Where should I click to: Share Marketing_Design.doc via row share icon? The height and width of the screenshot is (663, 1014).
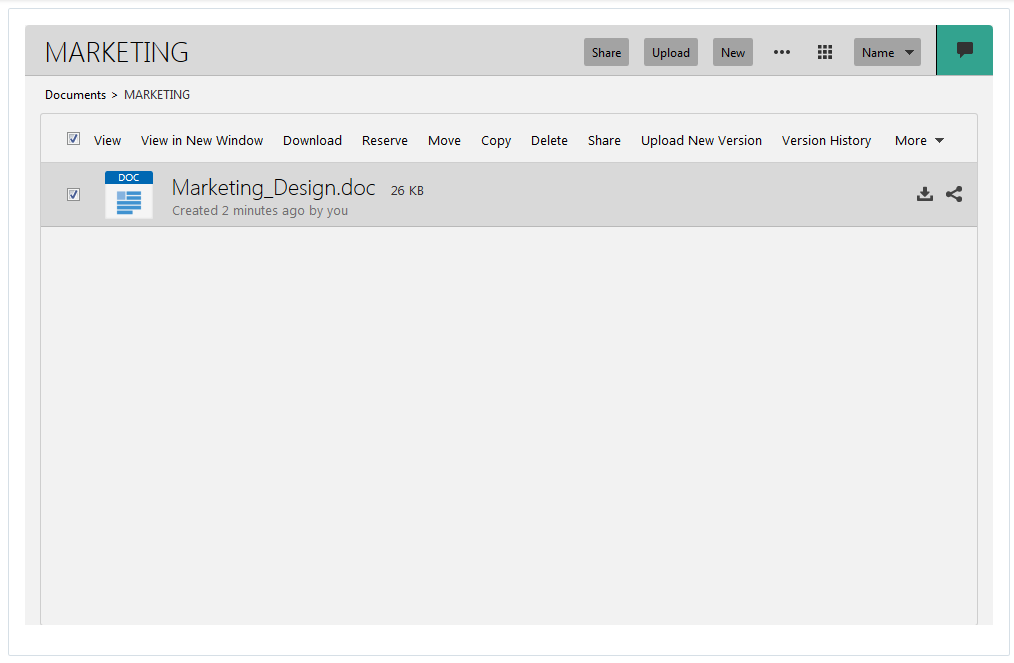coord(954,194)
